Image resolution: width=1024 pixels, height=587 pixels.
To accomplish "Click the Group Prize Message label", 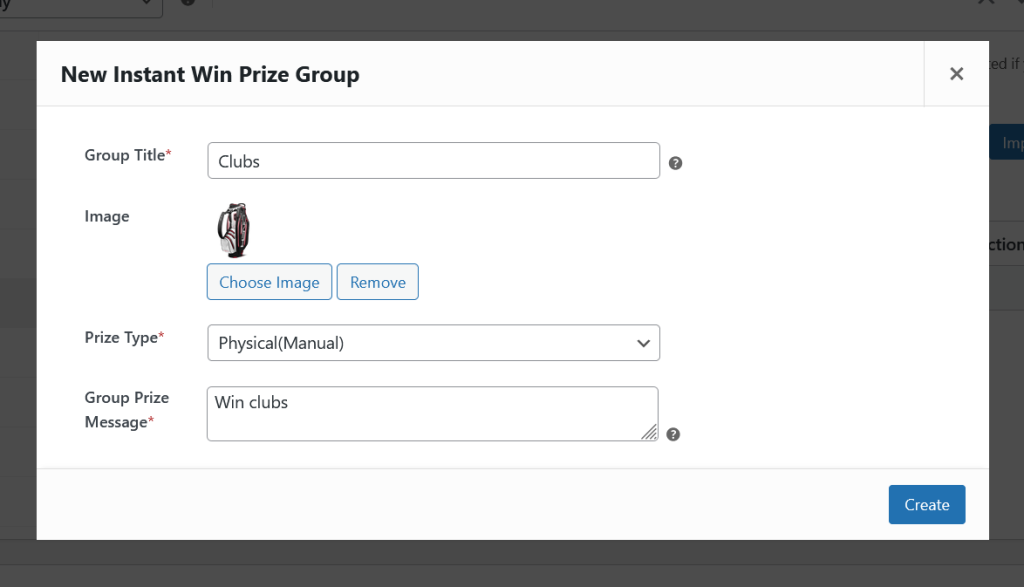I will tap(127, 410).
